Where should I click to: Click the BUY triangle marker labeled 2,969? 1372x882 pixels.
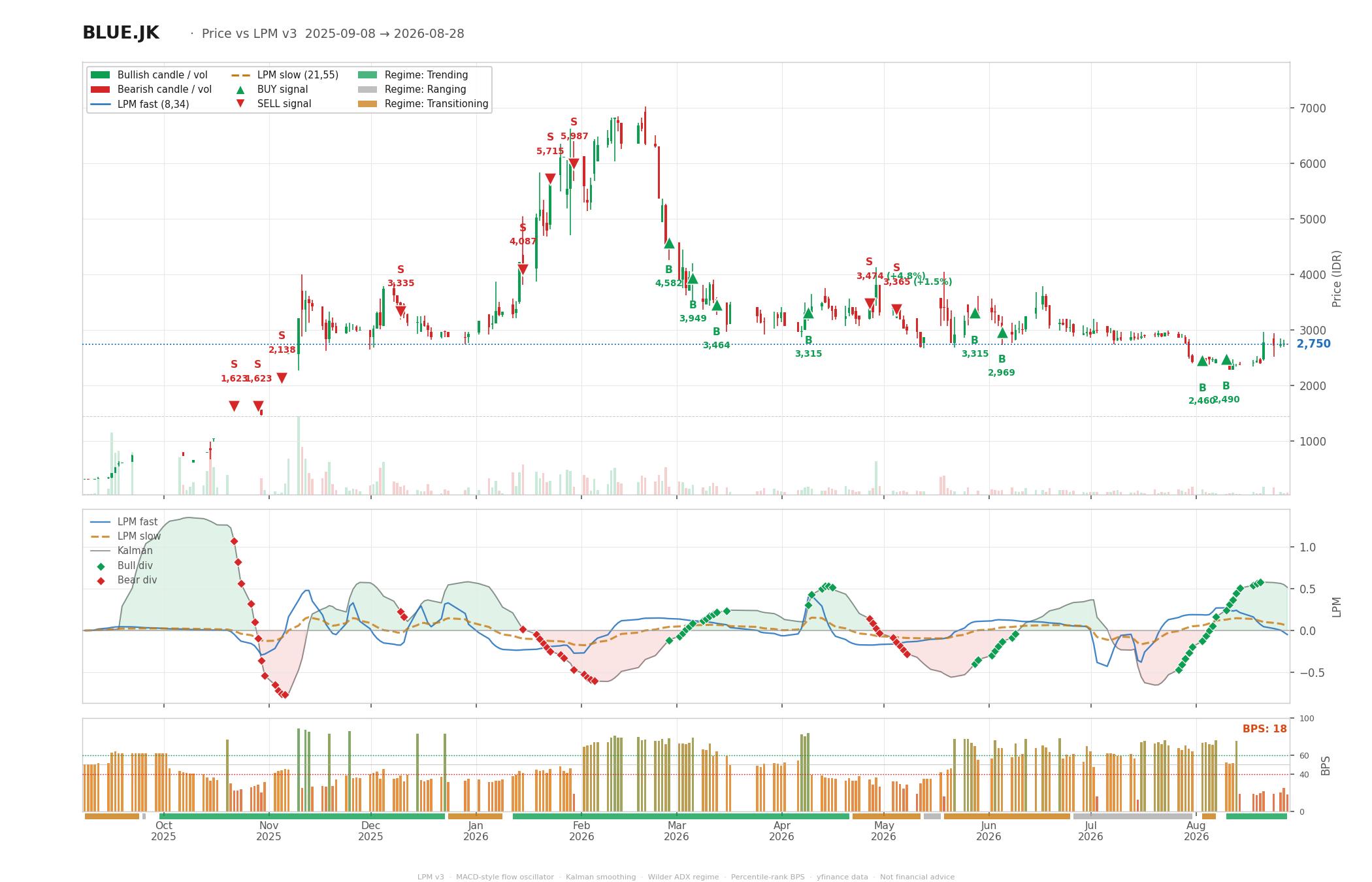coord(1002,333)
